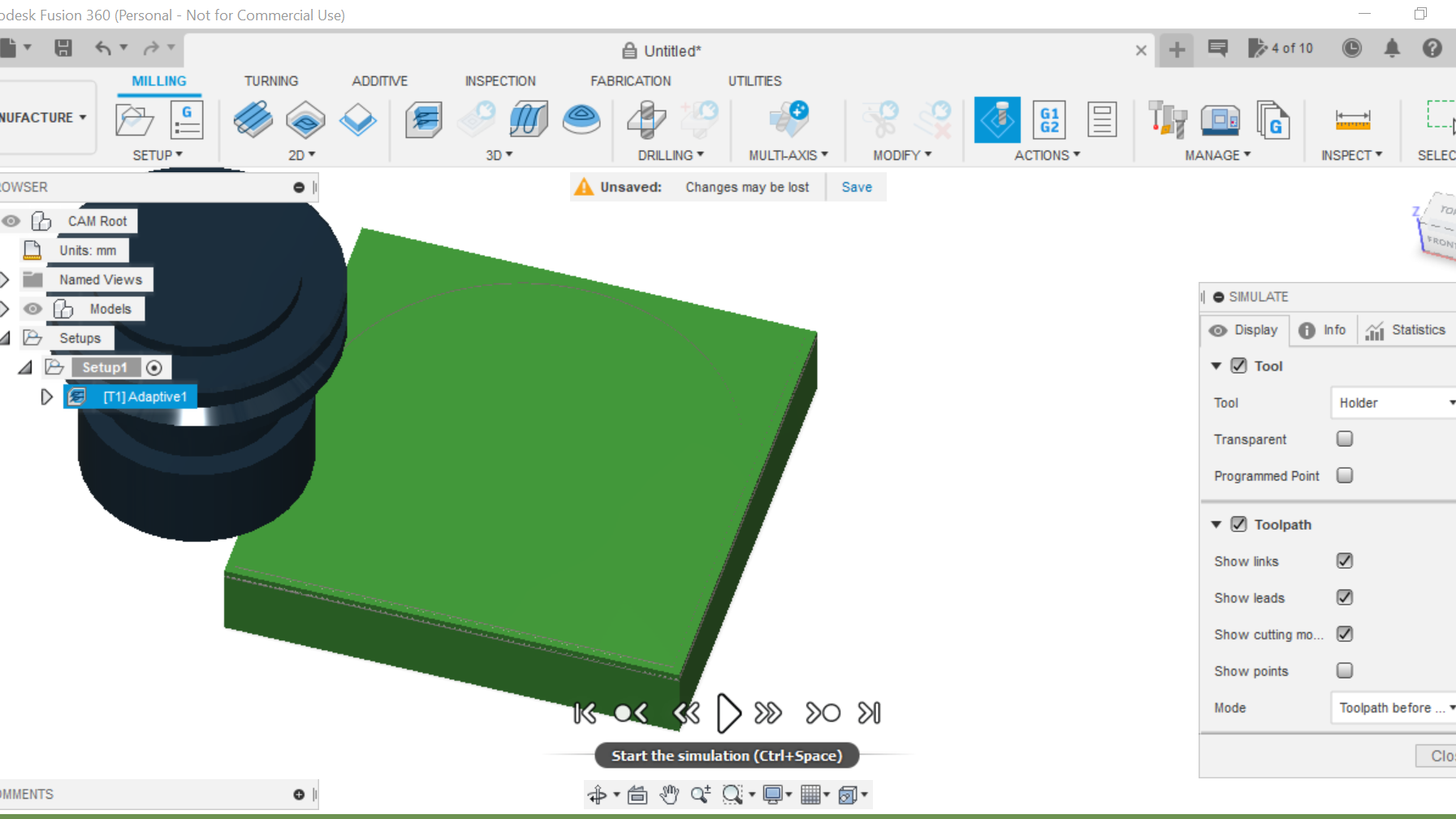
Task: Toggle Models visibility eye
Action: point(32,309)
